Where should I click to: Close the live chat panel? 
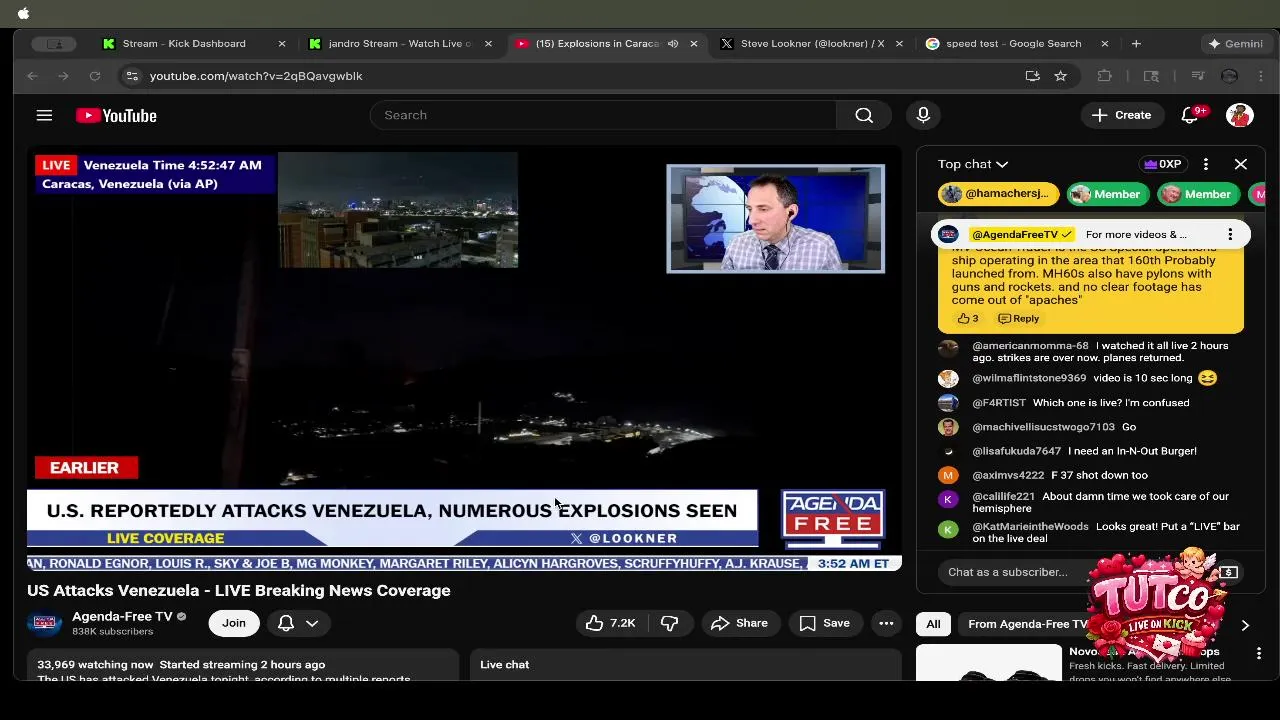tap(1241, 164)
